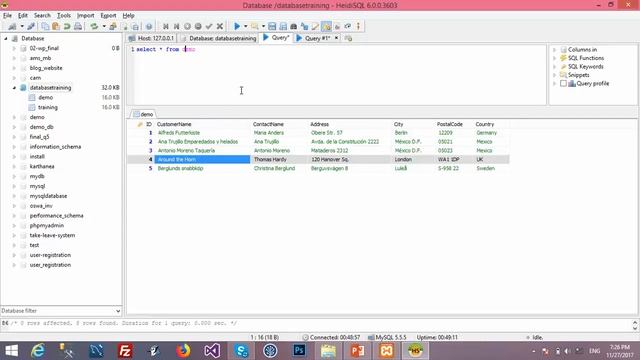Viewport: 640px width, 360px height.
Task: Collapse the databasetraining tree node
Action: [14, 88]
